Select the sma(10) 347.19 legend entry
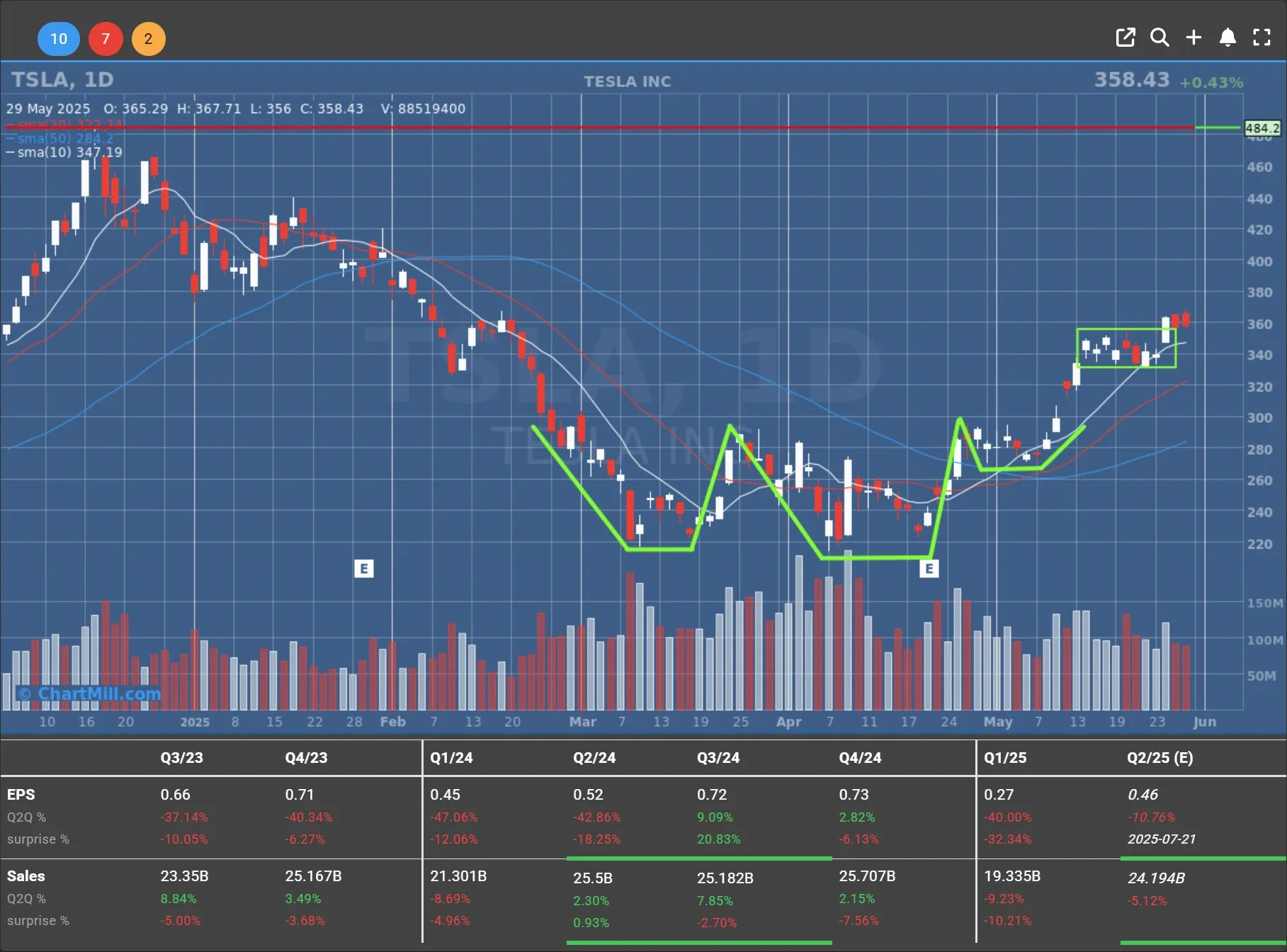Screen dimensions: 1287x952 coord(64,152)
